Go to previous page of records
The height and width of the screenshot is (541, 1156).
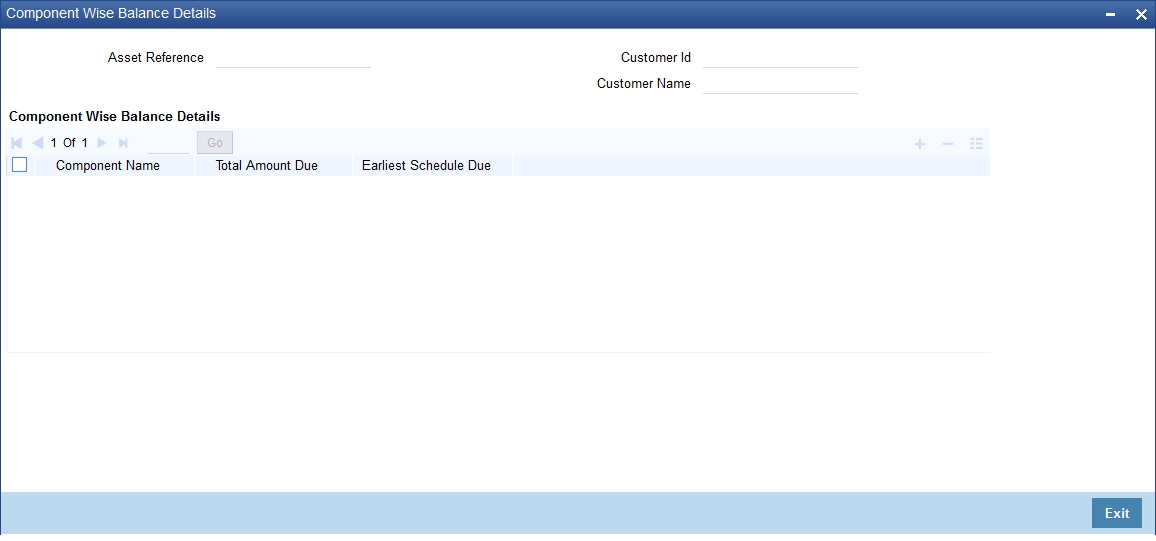(x=38, y=143)
